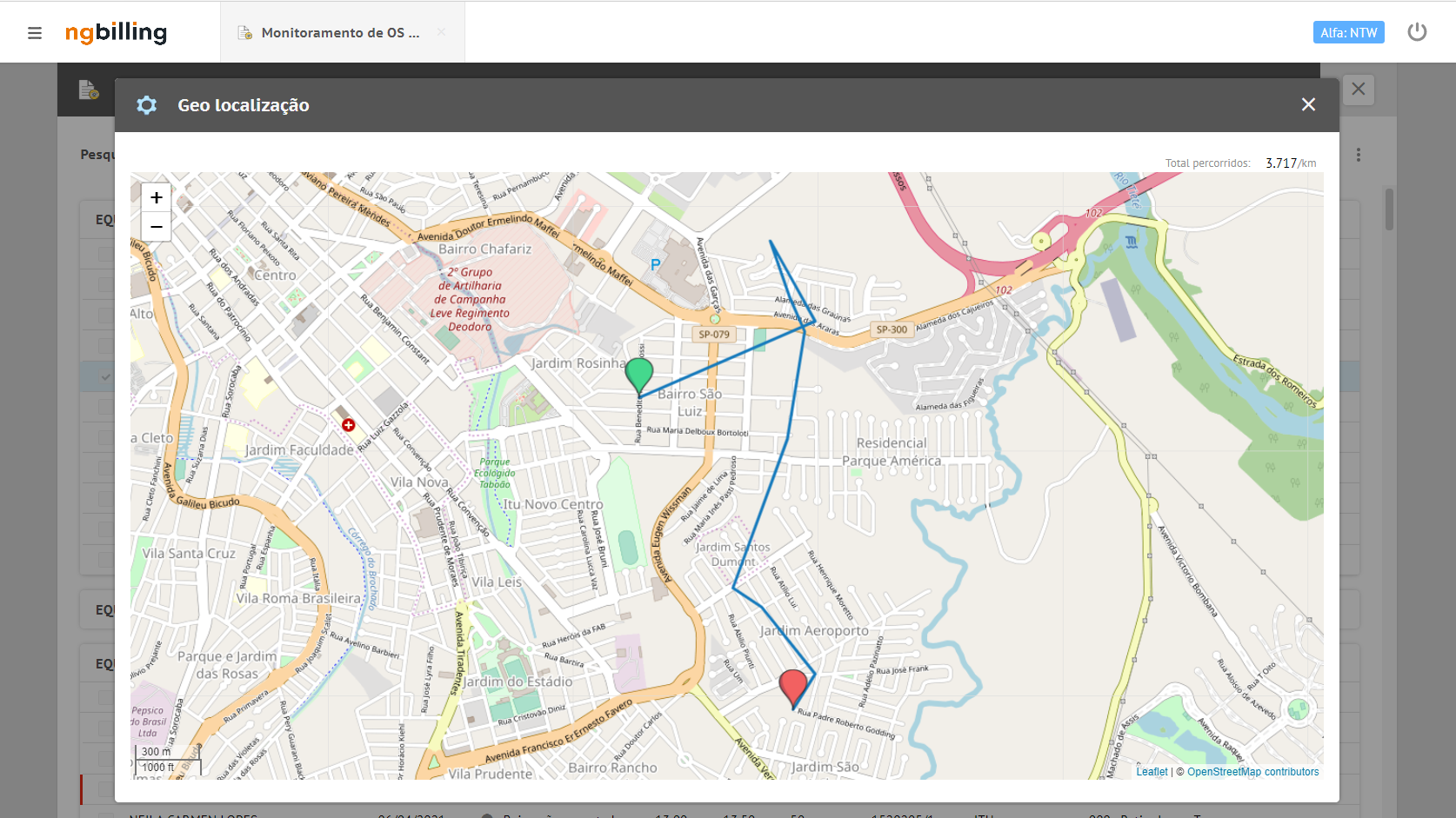Viewport: 1456px width, 818px height.
Task: Click the ngbilling logo
Action: [x=116, y=32]
